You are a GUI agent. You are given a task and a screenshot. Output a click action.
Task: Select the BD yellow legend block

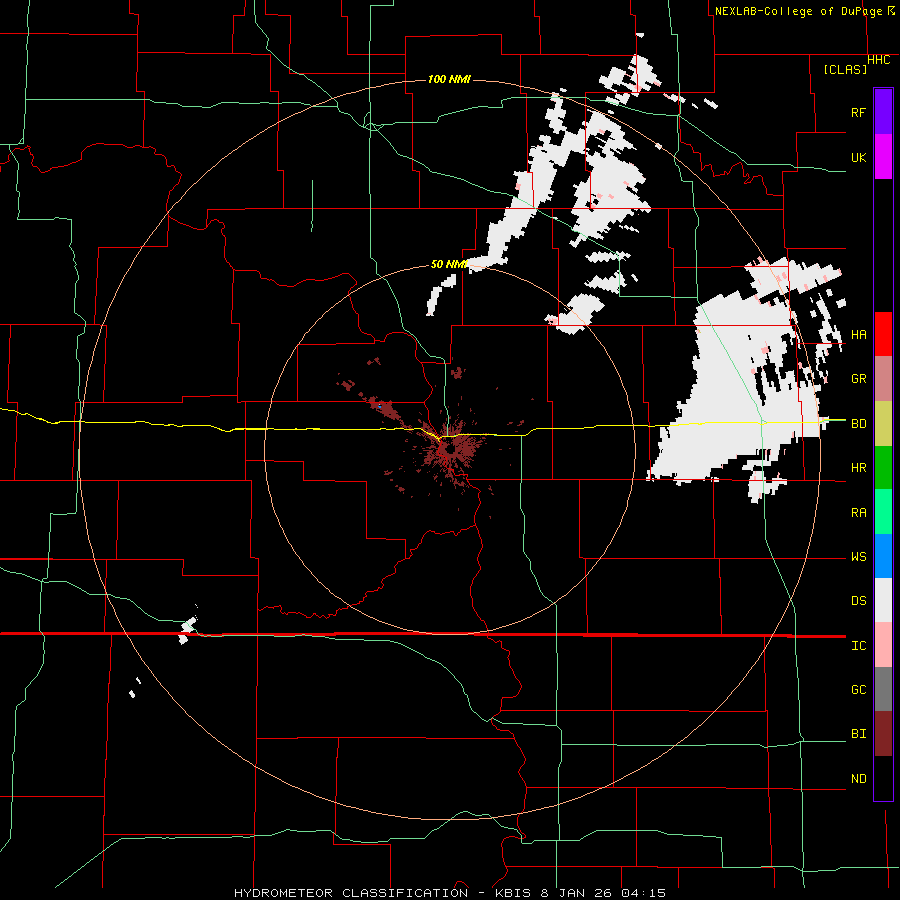pos(883,424)
